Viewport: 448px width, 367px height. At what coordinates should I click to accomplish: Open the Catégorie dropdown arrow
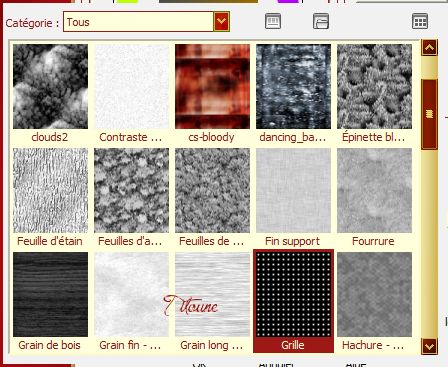point(221,22)
